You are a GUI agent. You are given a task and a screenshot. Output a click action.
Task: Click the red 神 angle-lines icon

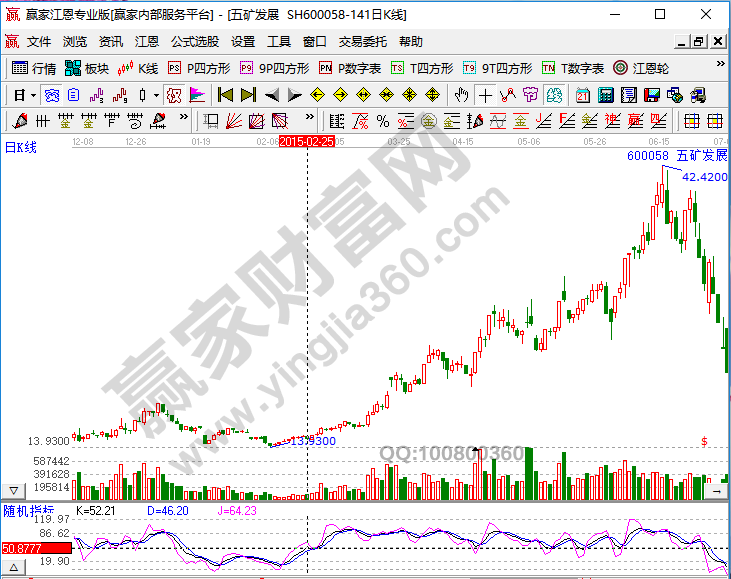[612, 121]
